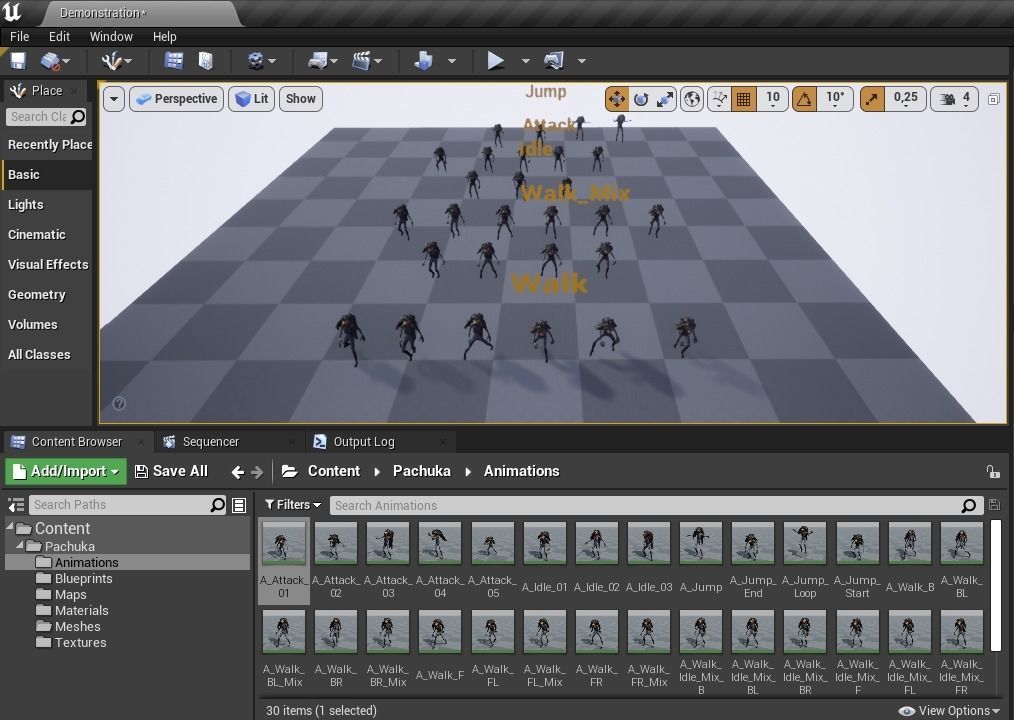Click the Blueprints toolbar icon
The image size is (1014, 720).
pyautogui.click(x=318, y=61)
